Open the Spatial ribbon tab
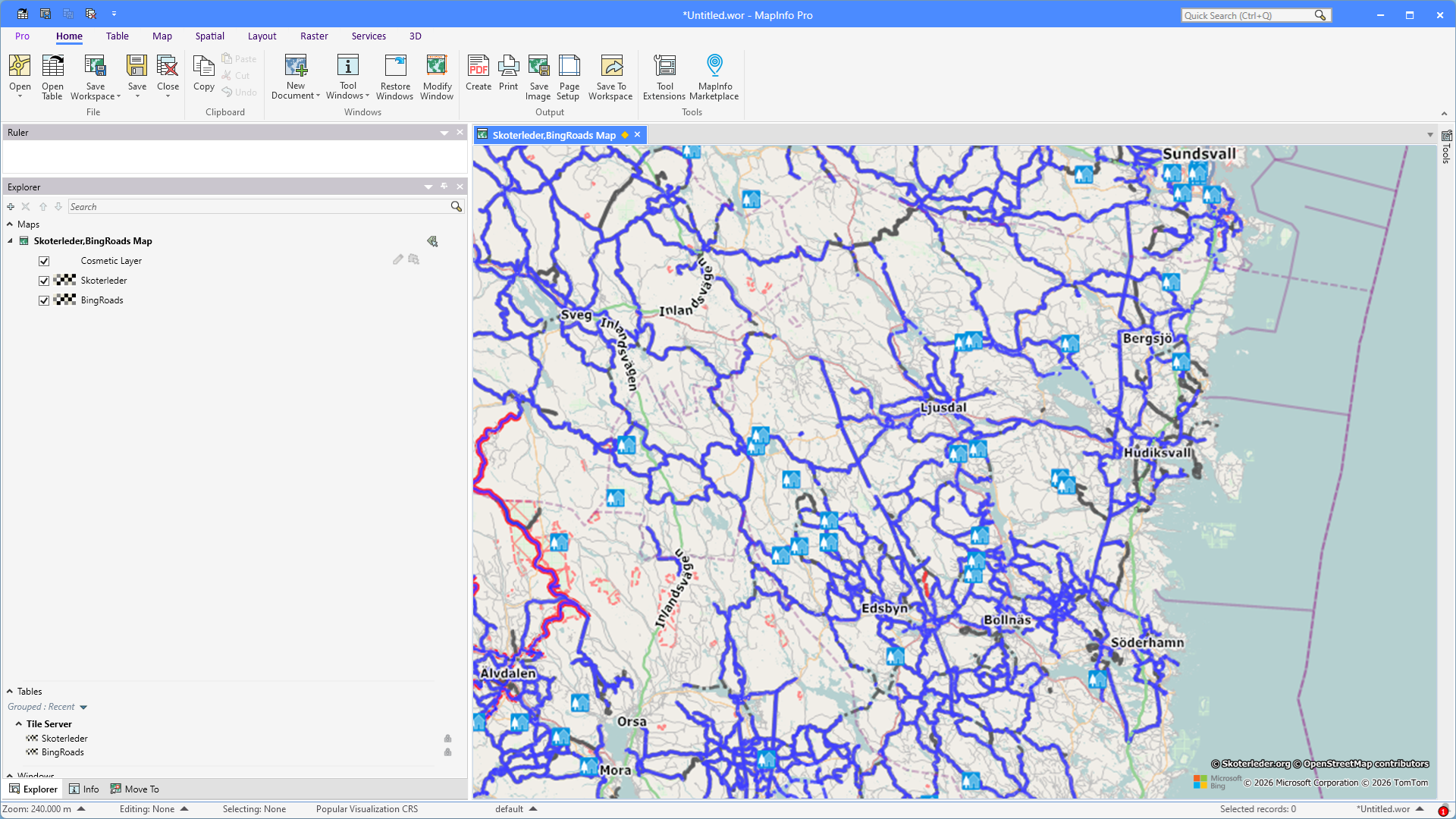The height and width of the screenshot is (819, 1456). (x=209, y=36)
